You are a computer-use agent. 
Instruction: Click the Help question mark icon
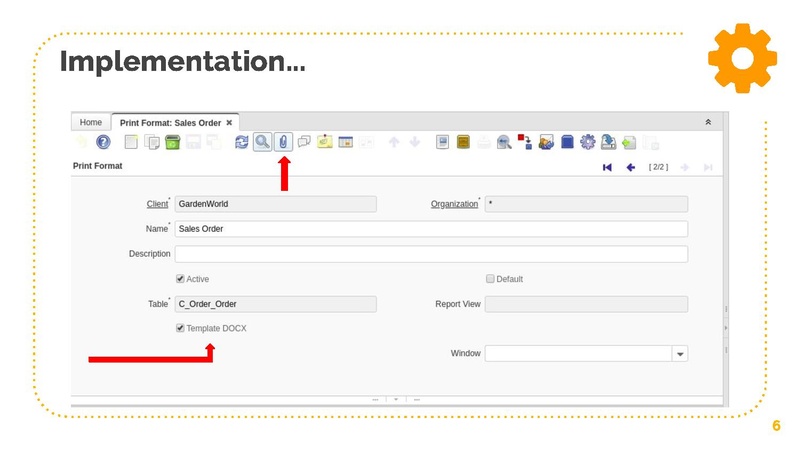pos(102,142)
